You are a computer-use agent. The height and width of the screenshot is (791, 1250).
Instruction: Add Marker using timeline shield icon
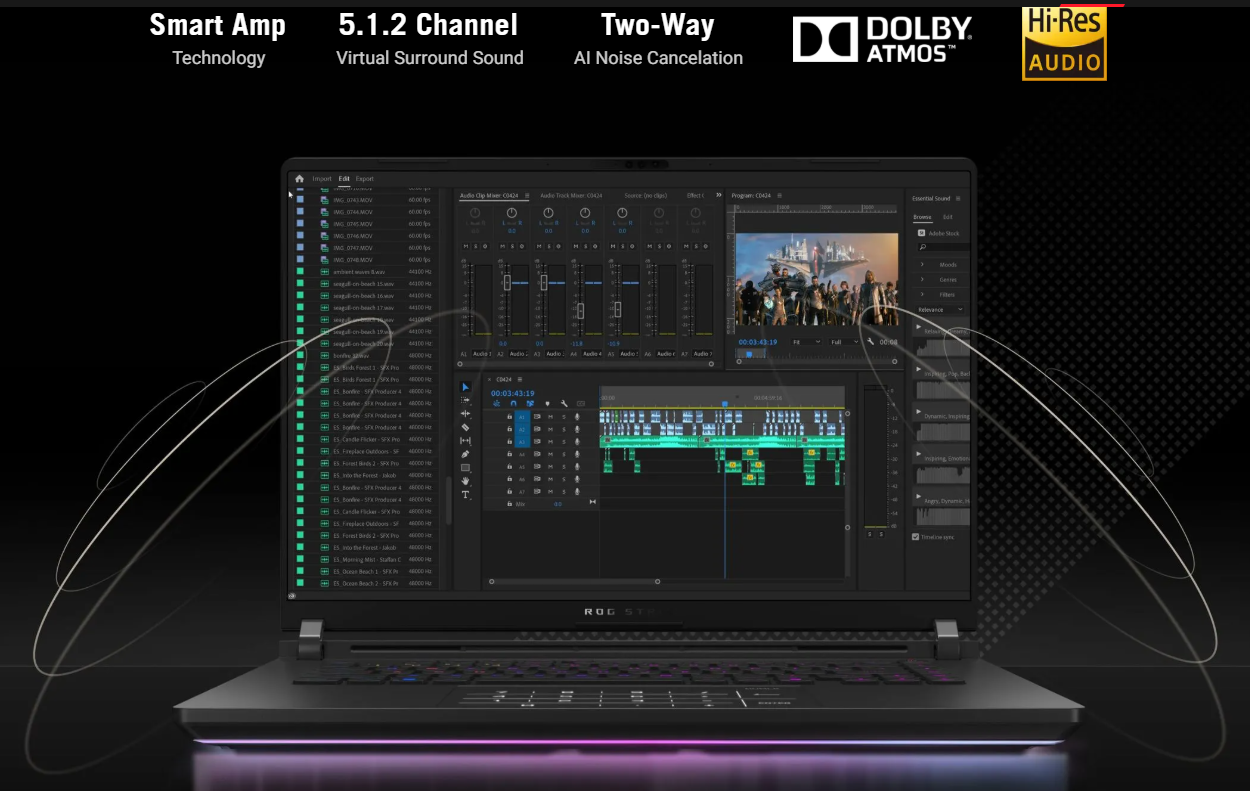pyautogui.click(x=548, y=403)
